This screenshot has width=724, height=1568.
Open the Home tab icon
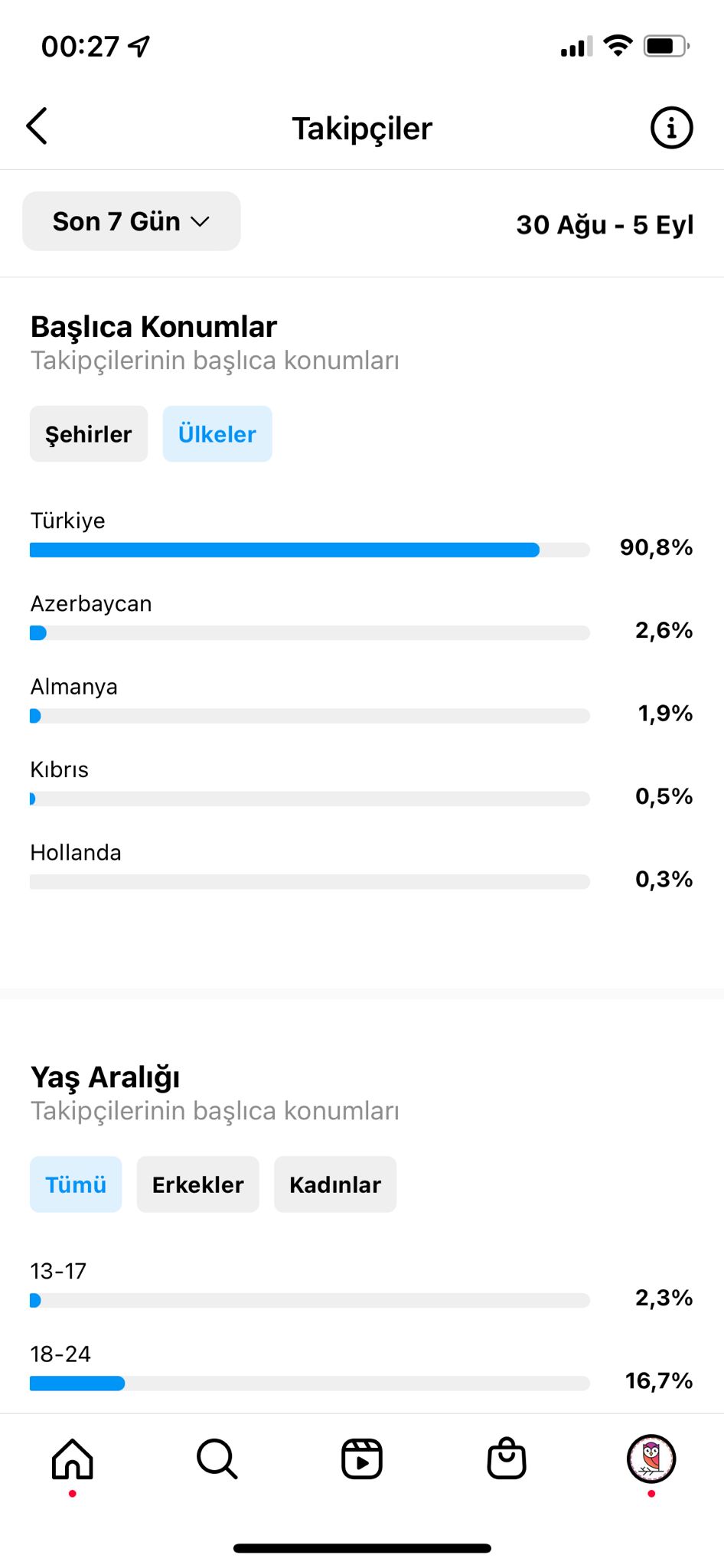click(73, 1459)
